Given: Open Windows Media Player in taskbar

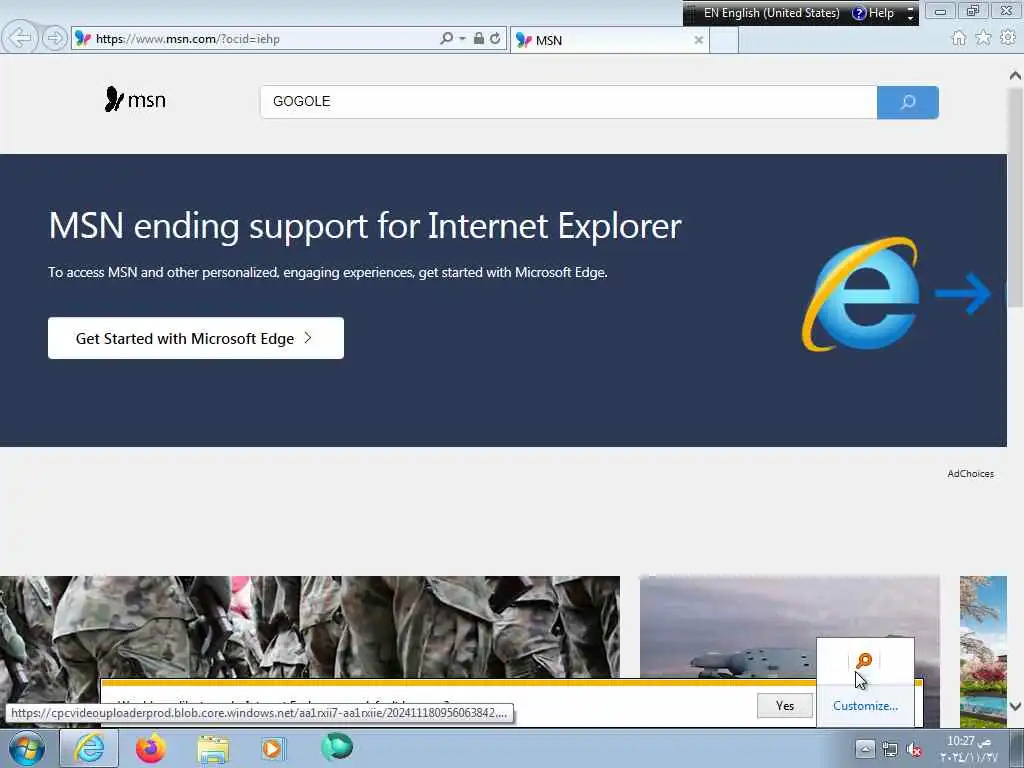Looking at the screenshot, I should pos(273,749).
